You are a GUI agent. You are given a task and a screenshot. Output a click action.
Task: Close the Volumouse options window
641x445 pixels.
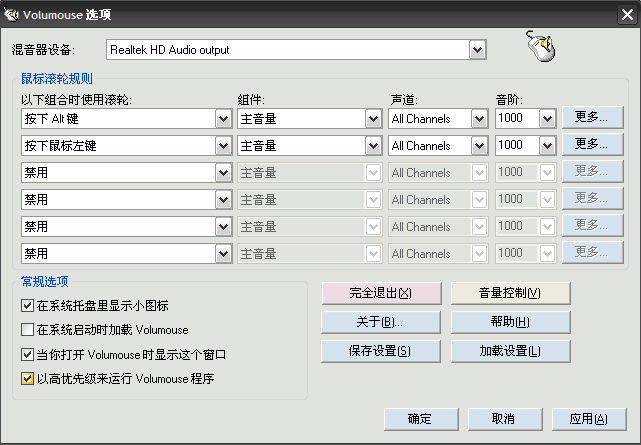pos(627,15)
